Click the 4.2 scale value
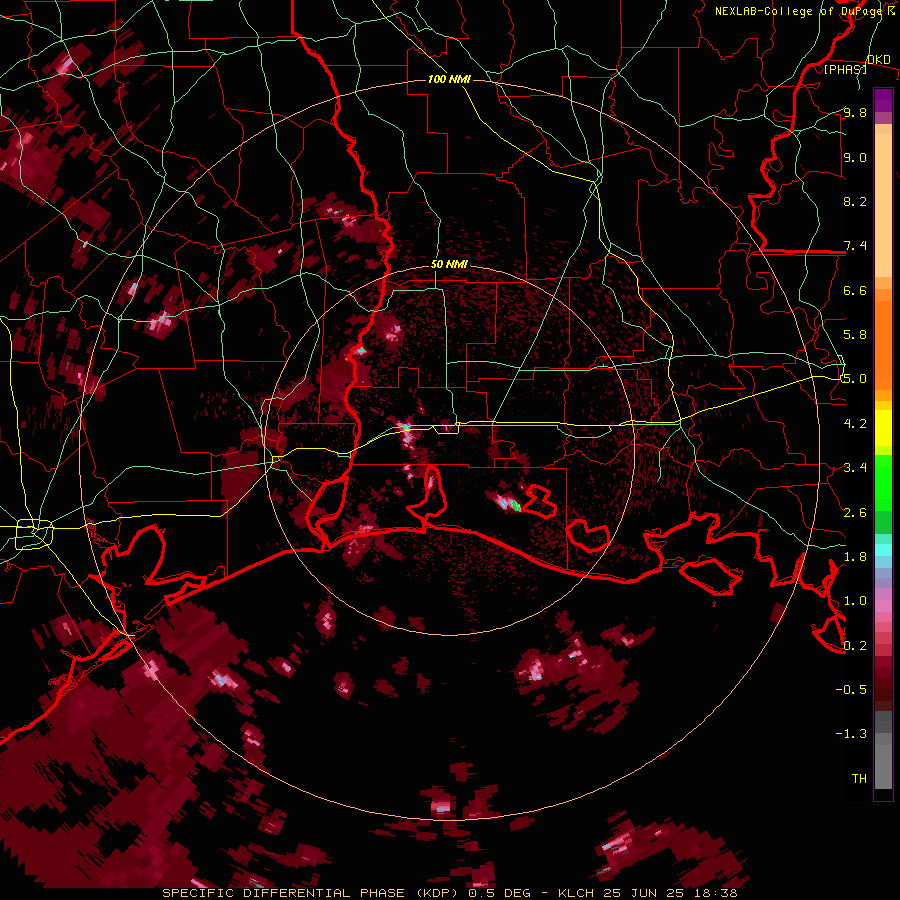 (855, 424)
